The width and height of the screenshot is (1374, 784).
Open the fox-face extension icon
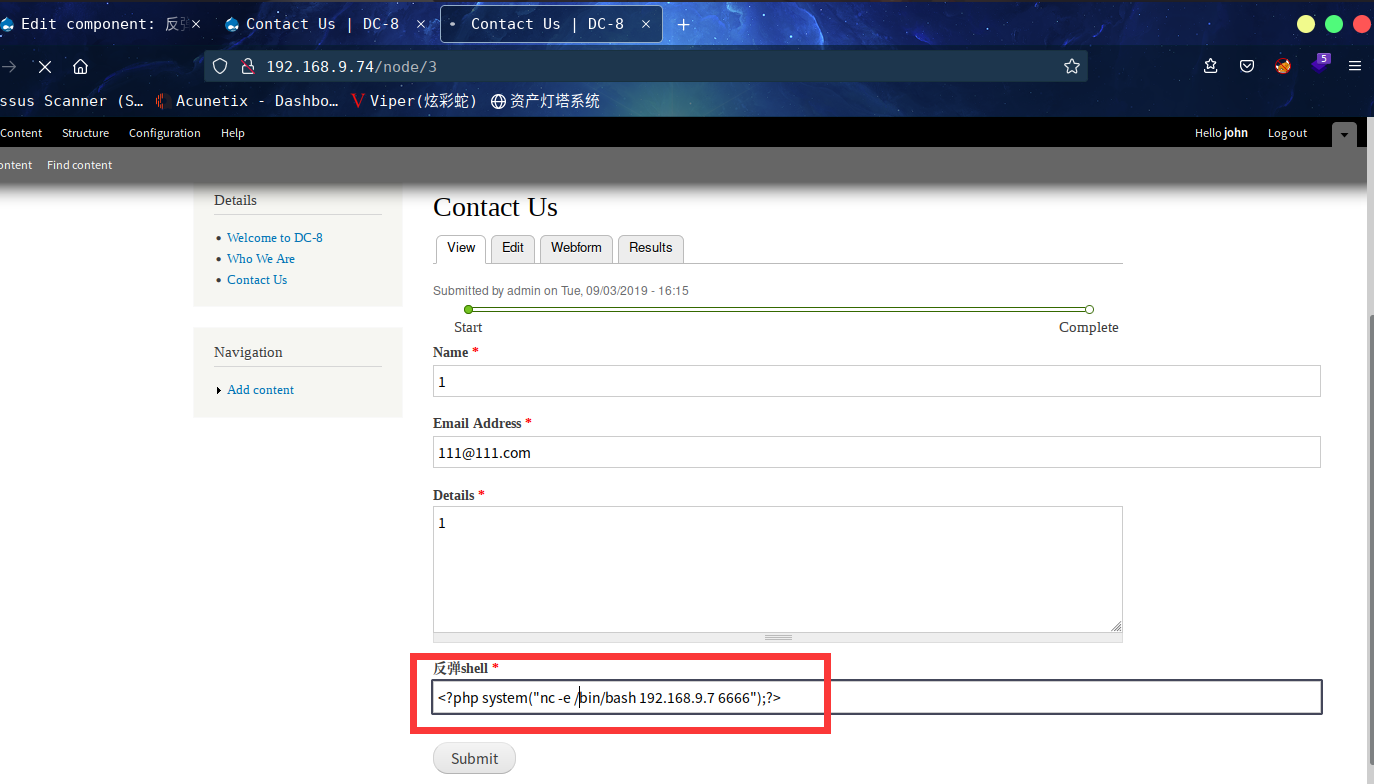coord(1283,67)
